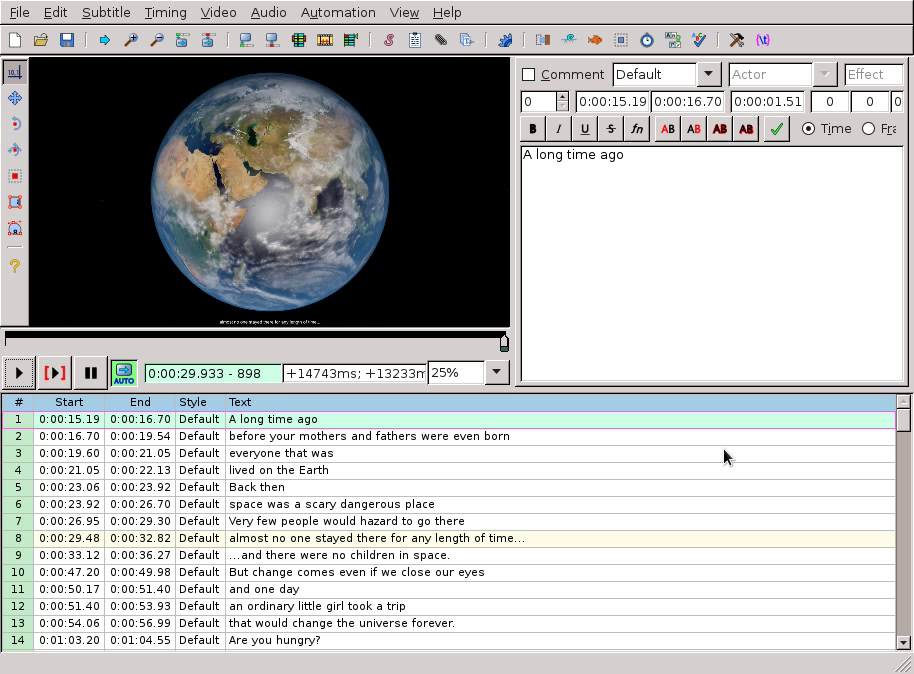The image size is (914, 674).
Task: Commit changes with the green checkmark
Action: (x=776, y=128)
